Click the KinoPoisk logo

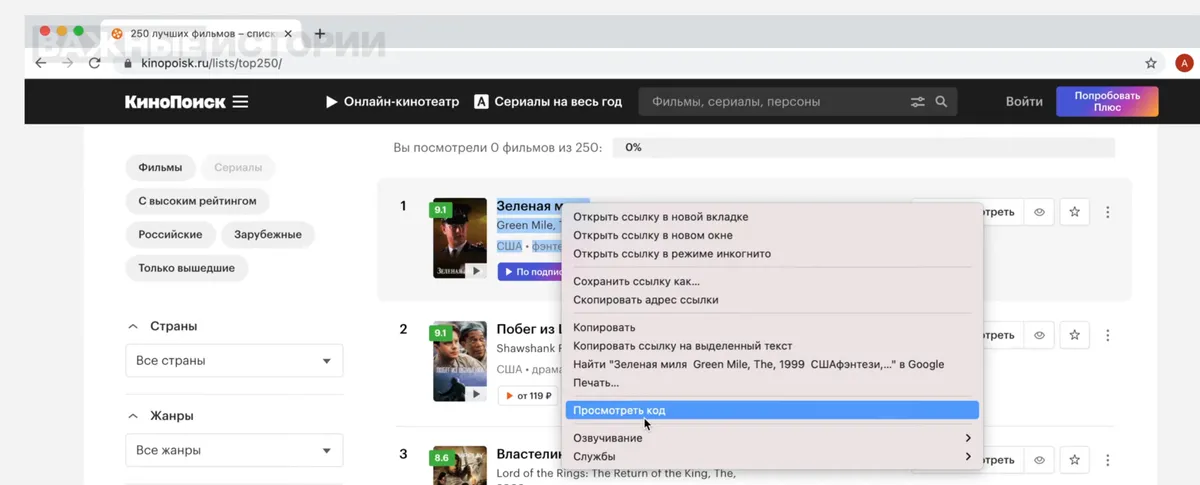[x=175, y=101]
